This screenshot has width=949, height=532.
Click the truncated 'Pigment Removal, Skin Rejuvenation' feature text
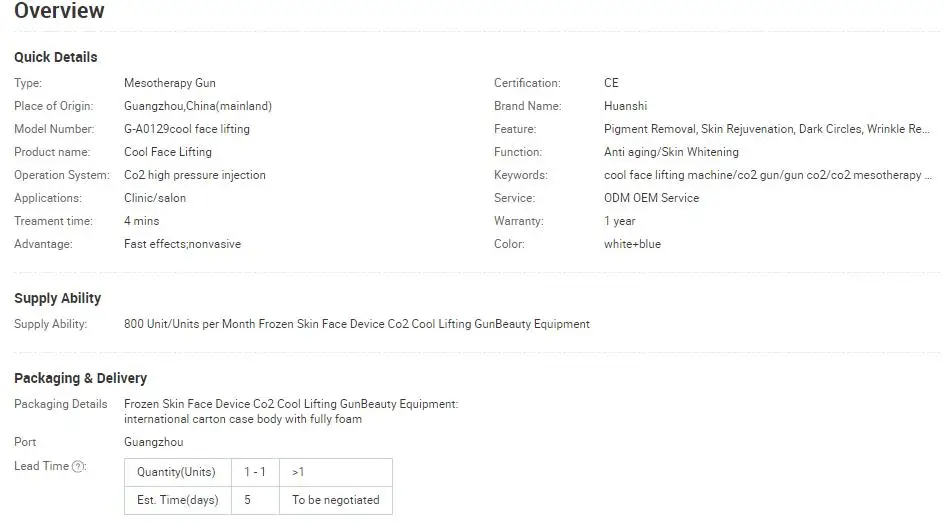pos(767,129)
